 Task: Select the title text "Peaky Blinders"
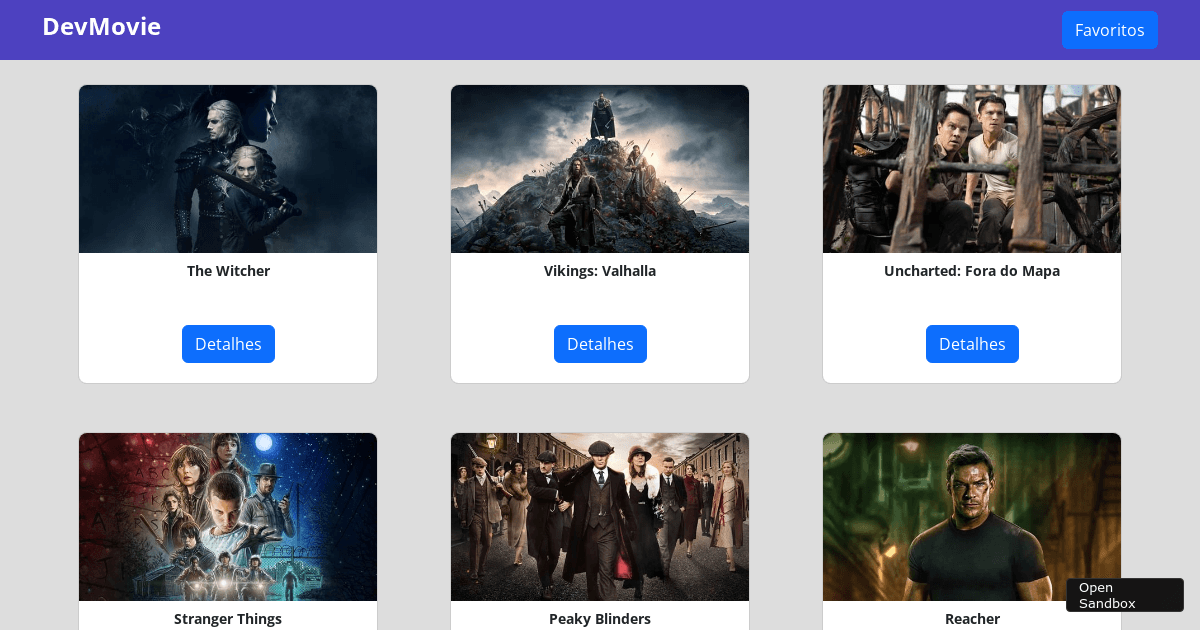click(600, 619)
